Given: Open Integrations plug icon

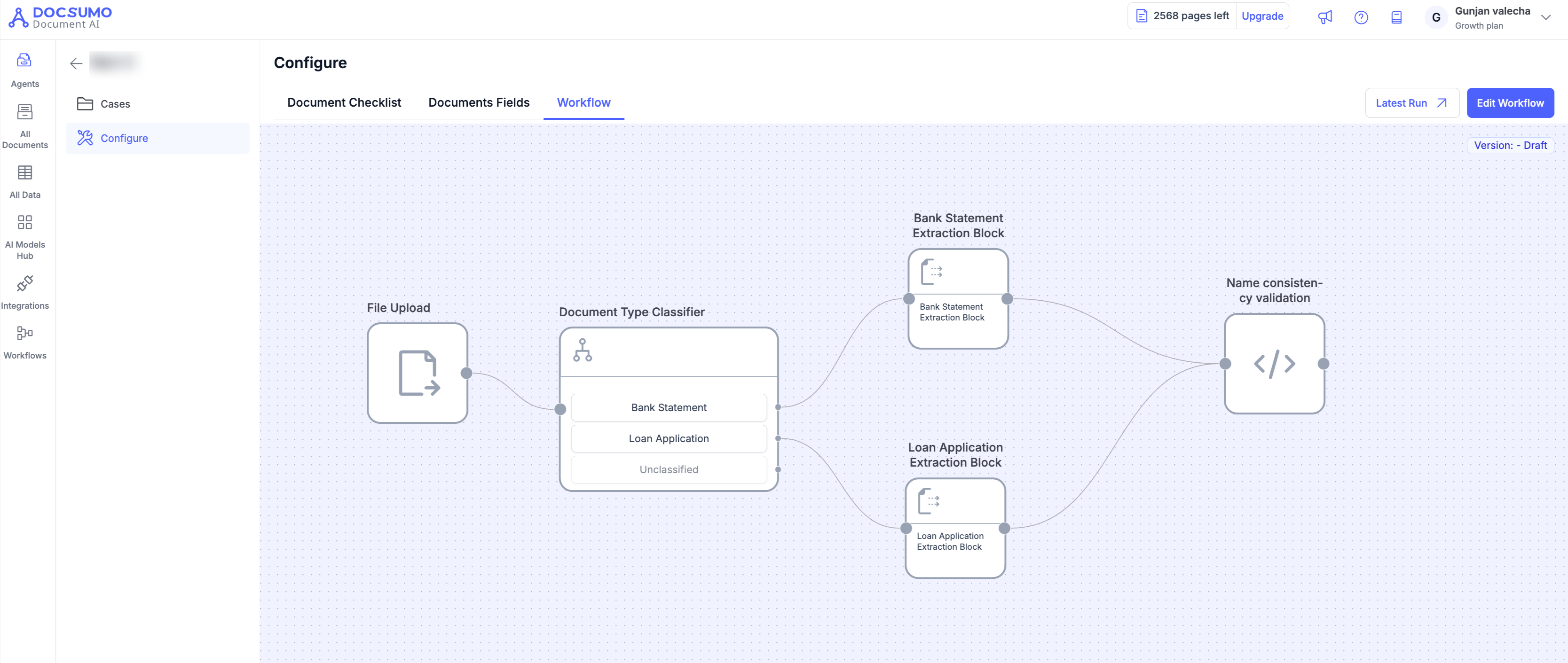Looking at the screenshot, I should point(24,292).
